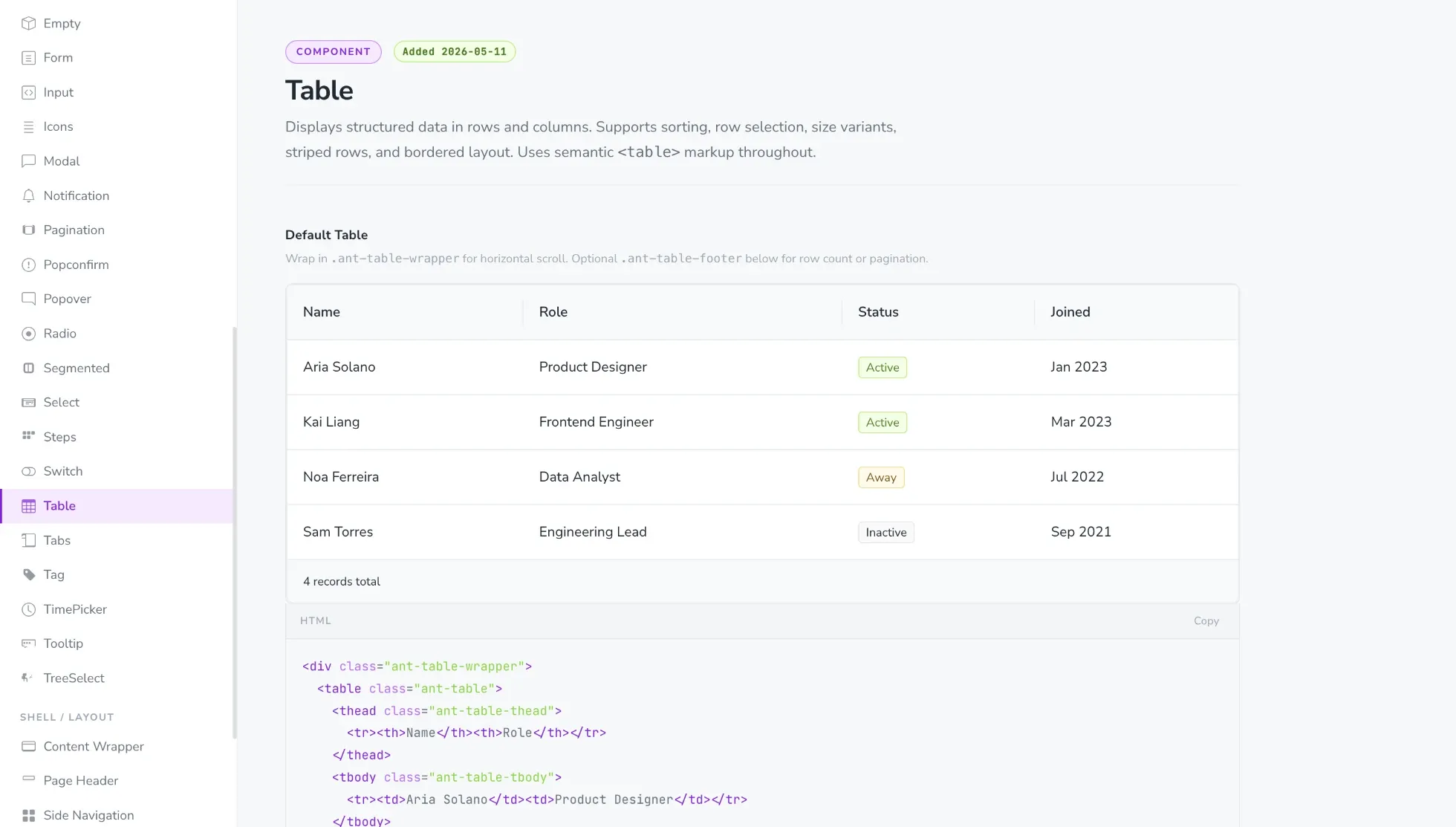Select the Segmented nav entry

117,368
